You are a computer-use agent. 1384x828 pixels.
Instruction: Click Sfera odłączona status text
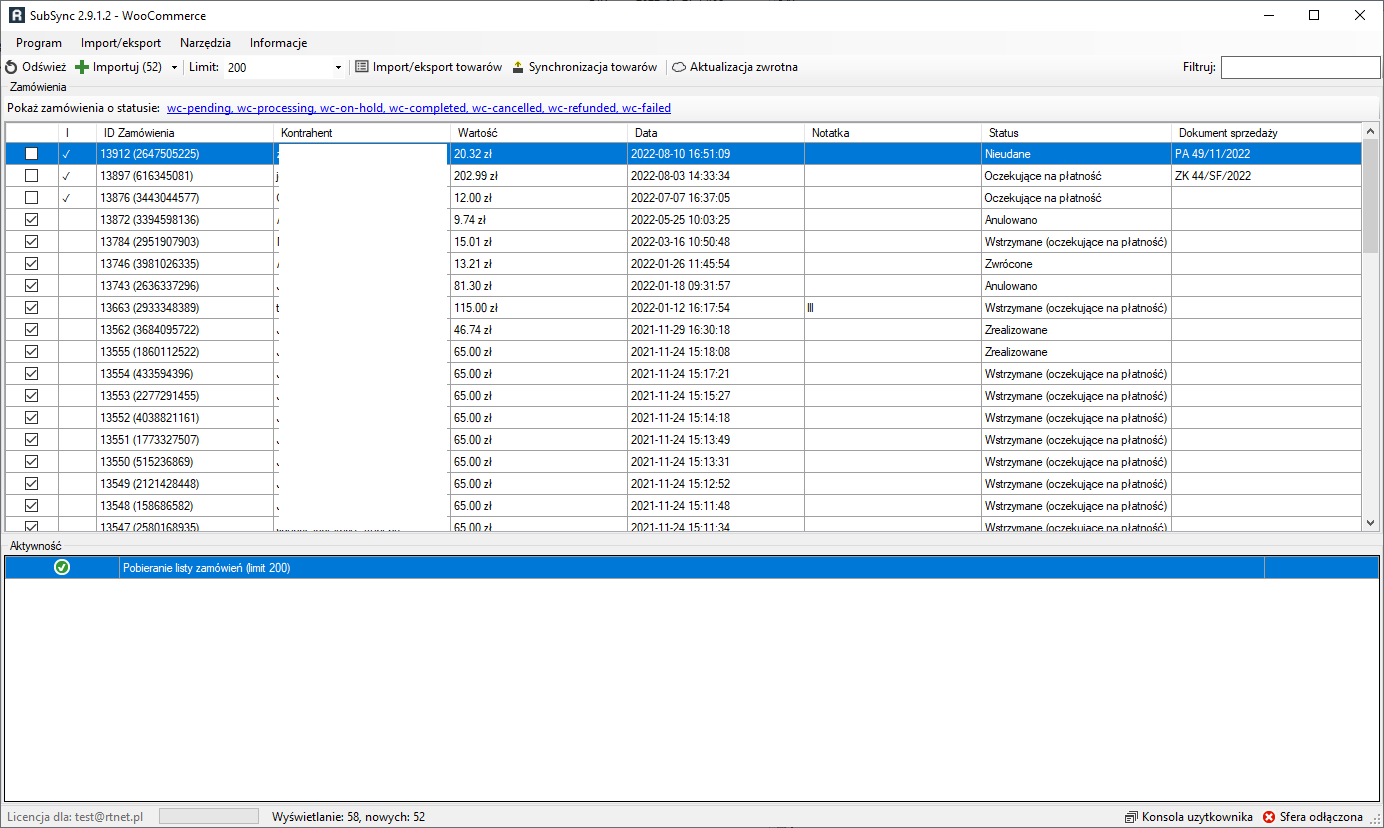1321,817
